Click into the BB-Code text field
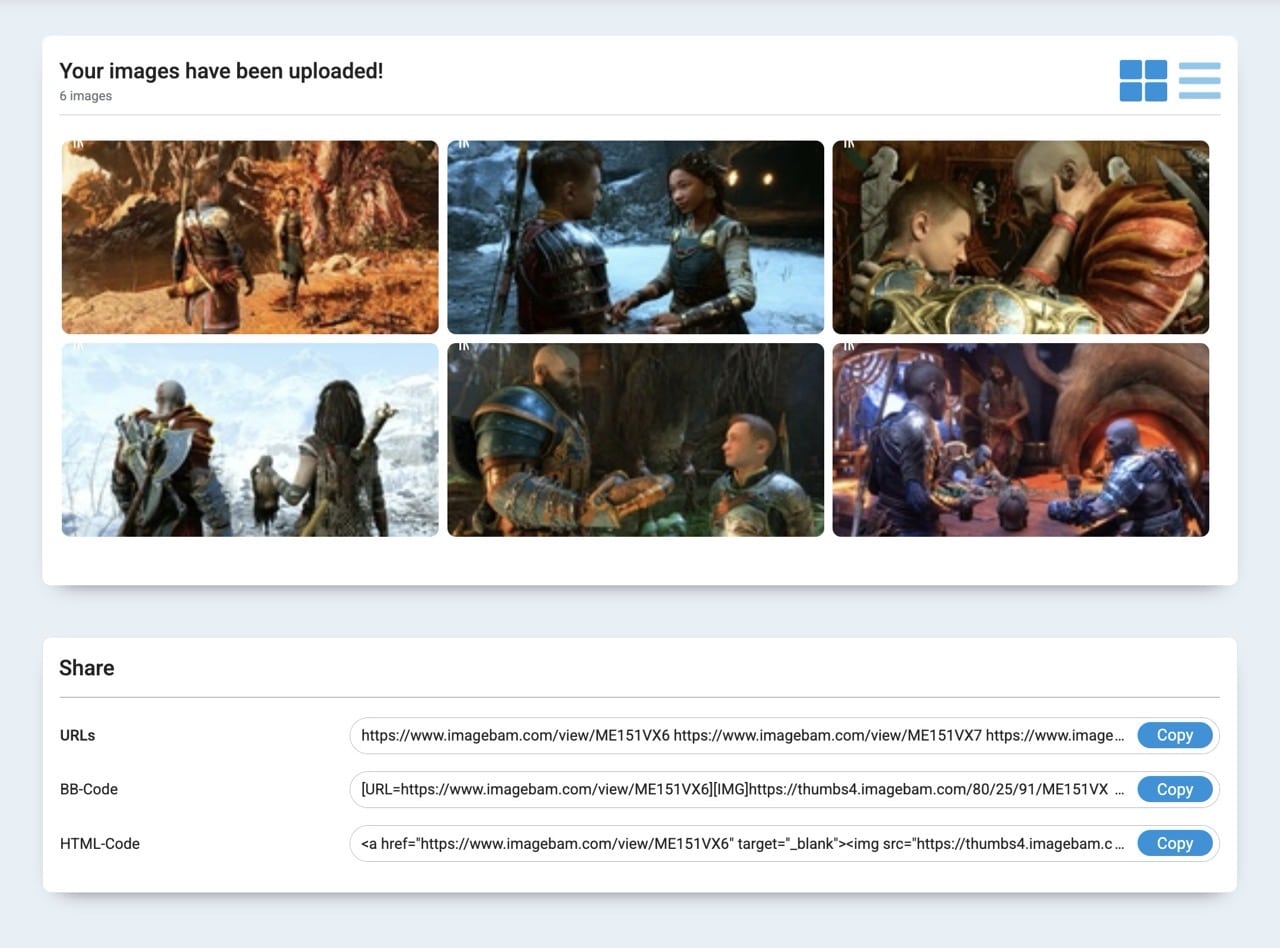 743,789
